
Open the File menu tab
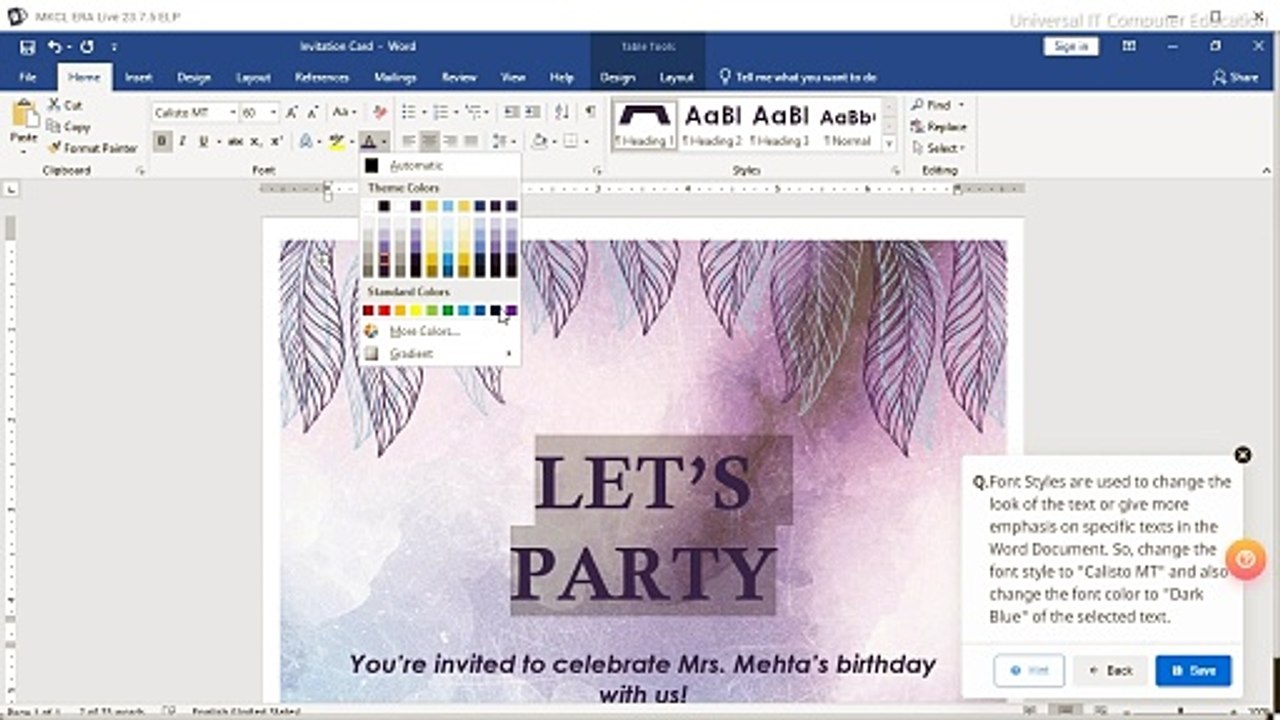28,77
